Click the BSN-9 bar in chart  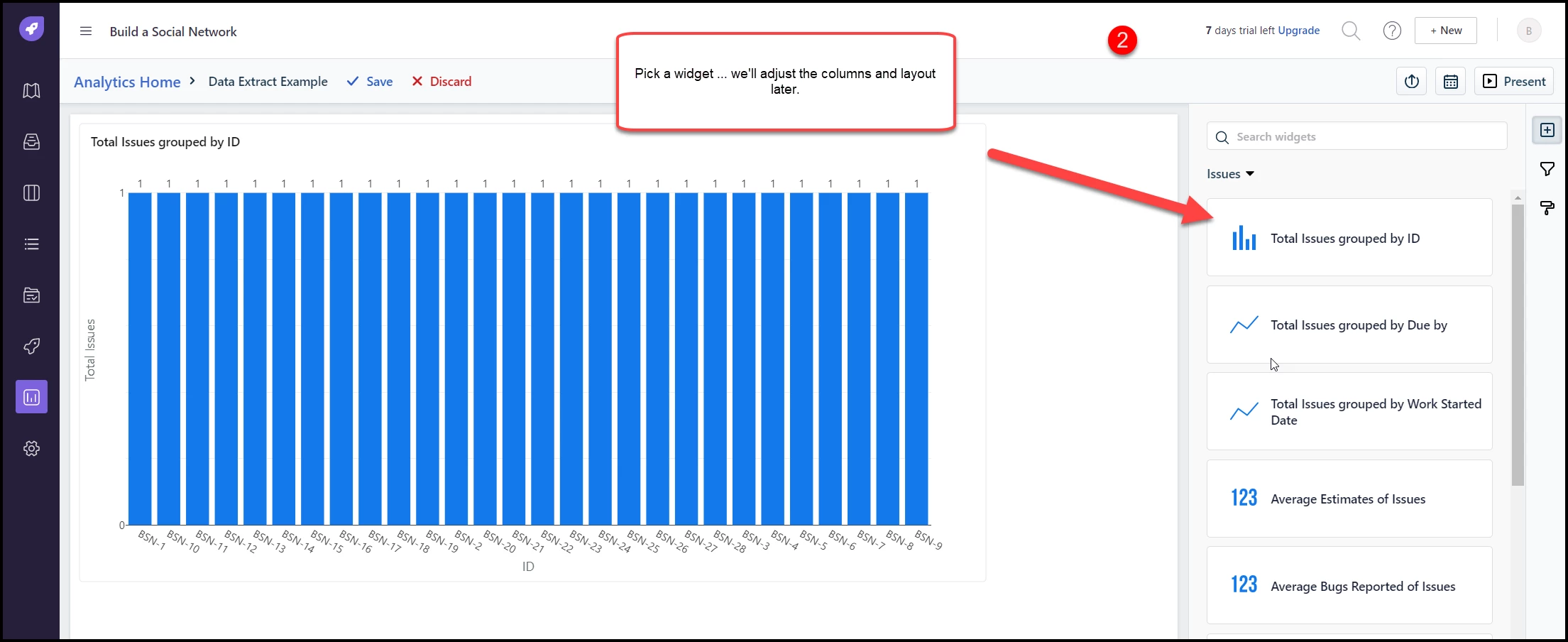(x=916, y=359)
